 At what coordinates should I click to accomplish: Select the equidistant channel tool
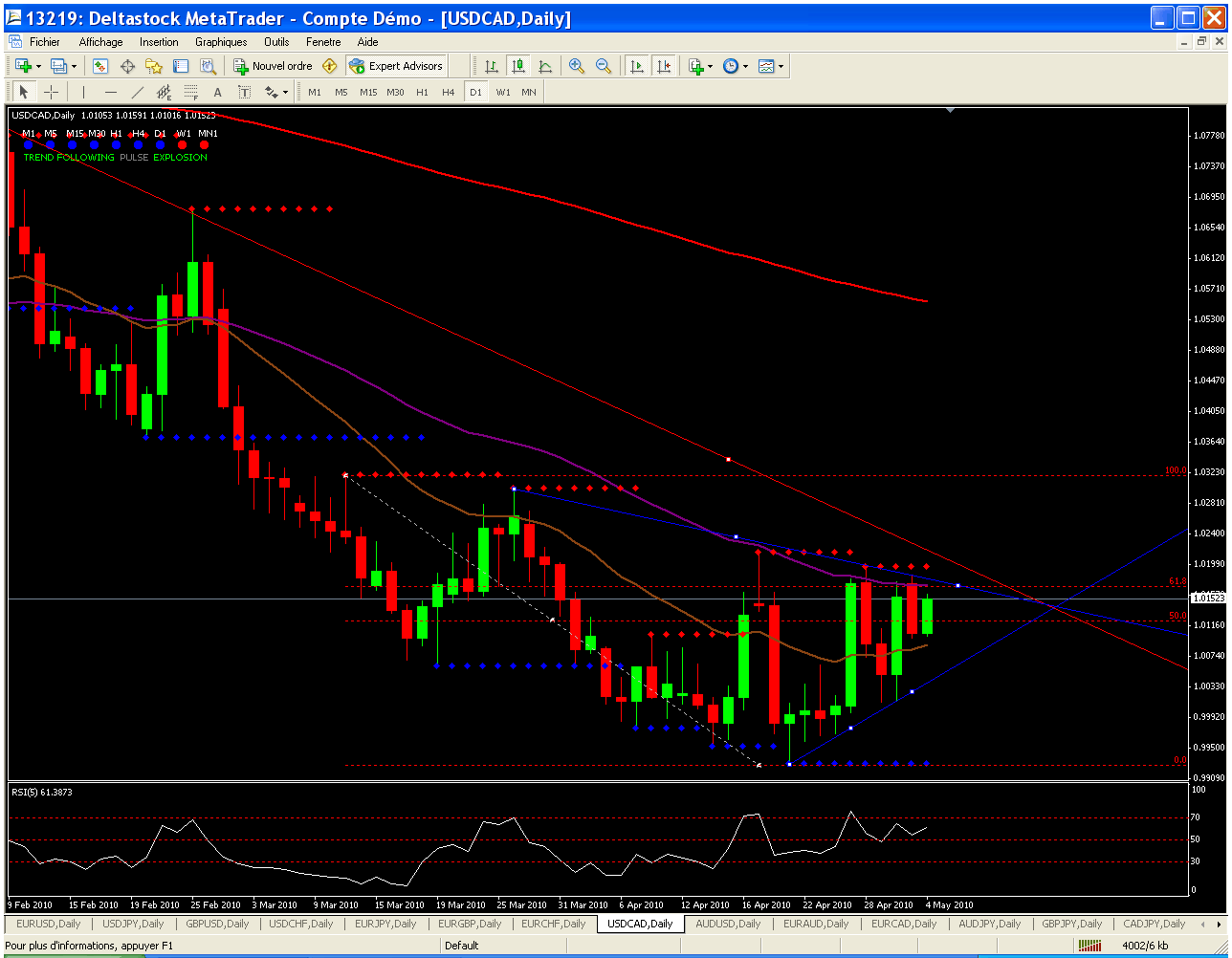(x=164, y=92)
